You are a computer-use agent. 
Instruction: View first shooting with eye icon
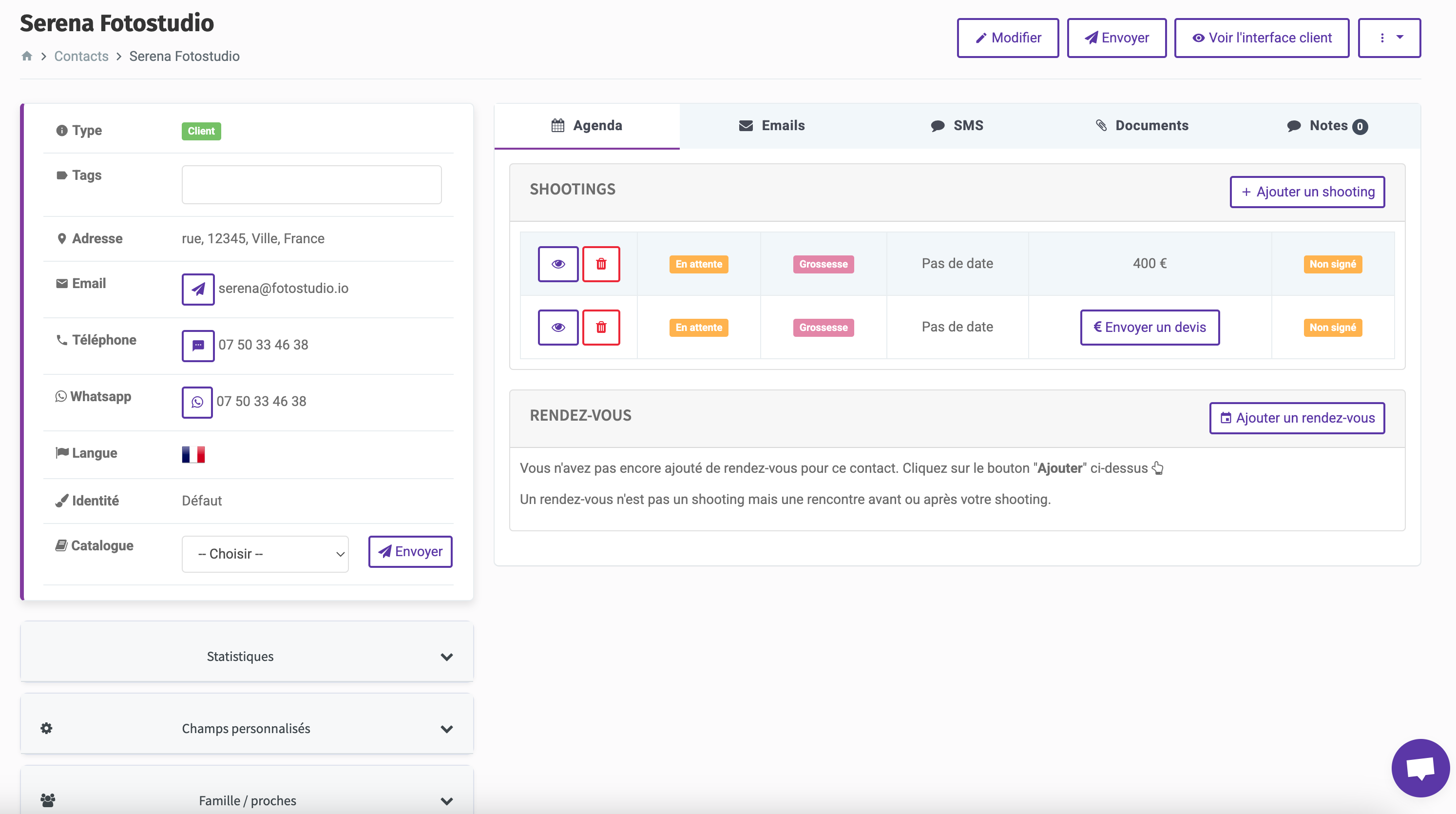(558, 264)
